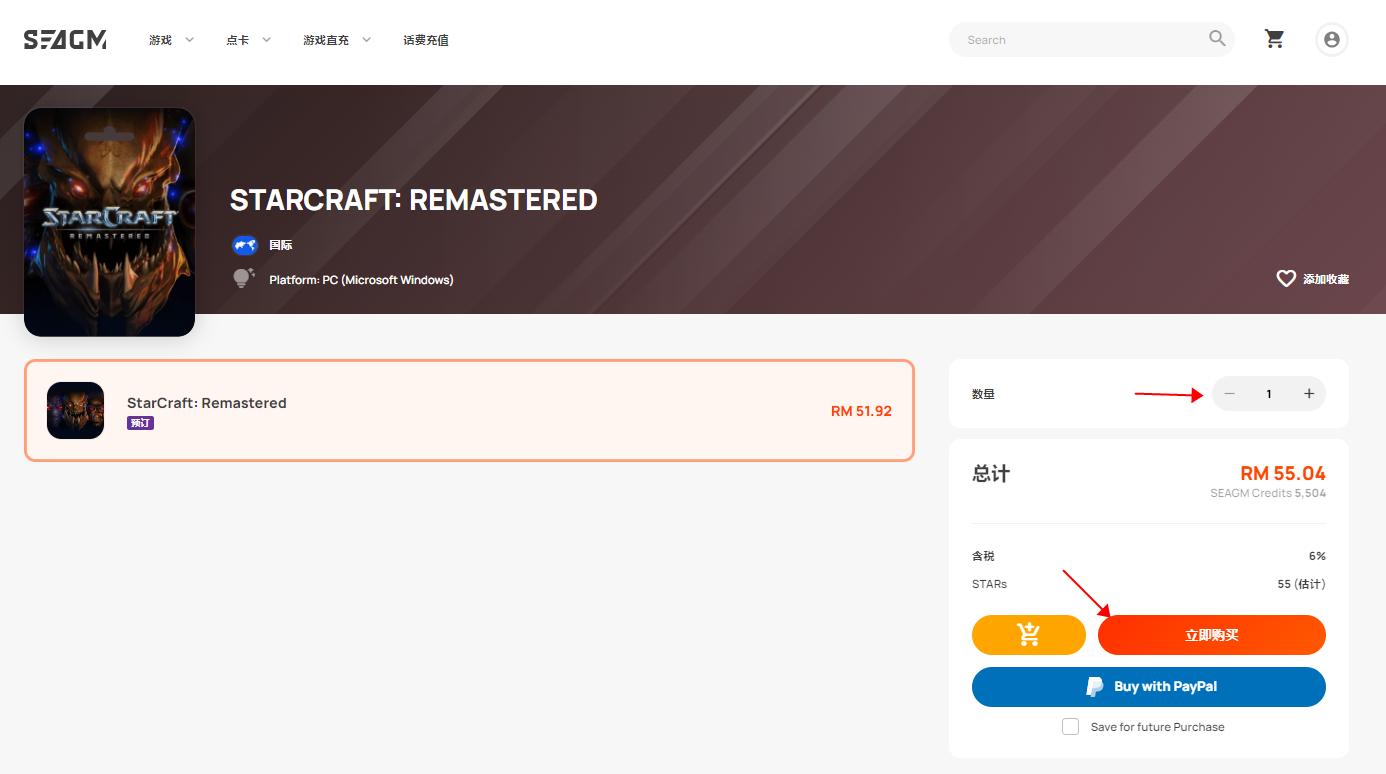Add item to cart with orange button
This screenshot has height=774, width=1386.
pos(1028,635)
